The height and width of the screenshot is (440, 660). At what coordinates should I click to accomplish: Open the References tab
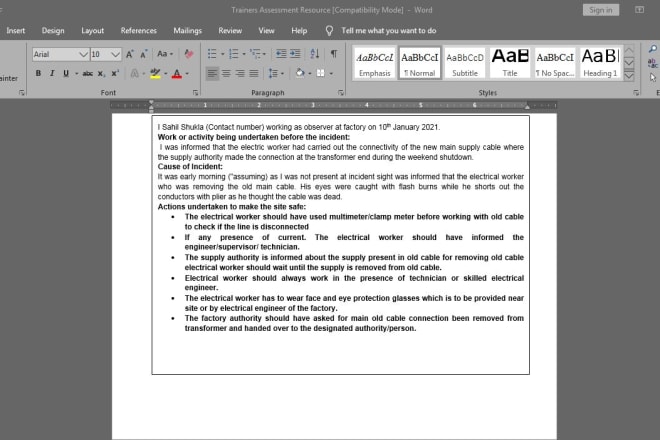138,31
